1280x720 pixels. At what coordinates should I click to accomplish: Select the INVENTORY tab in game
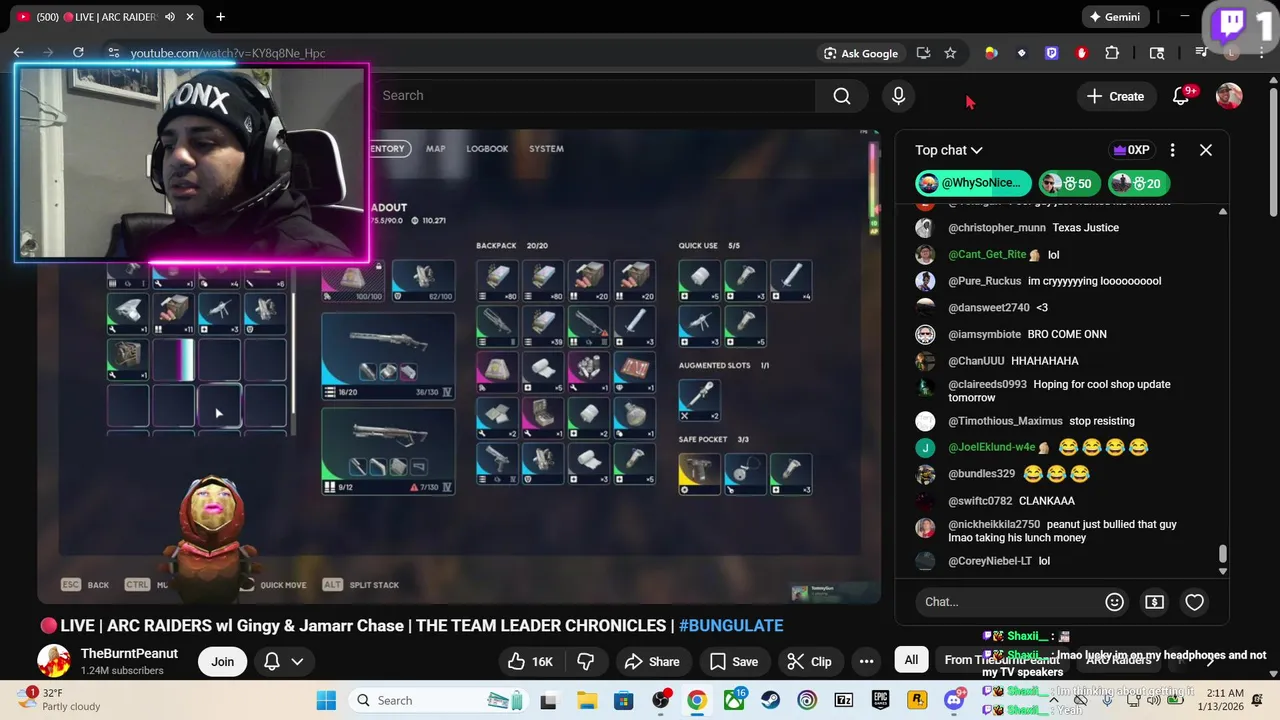388,149
